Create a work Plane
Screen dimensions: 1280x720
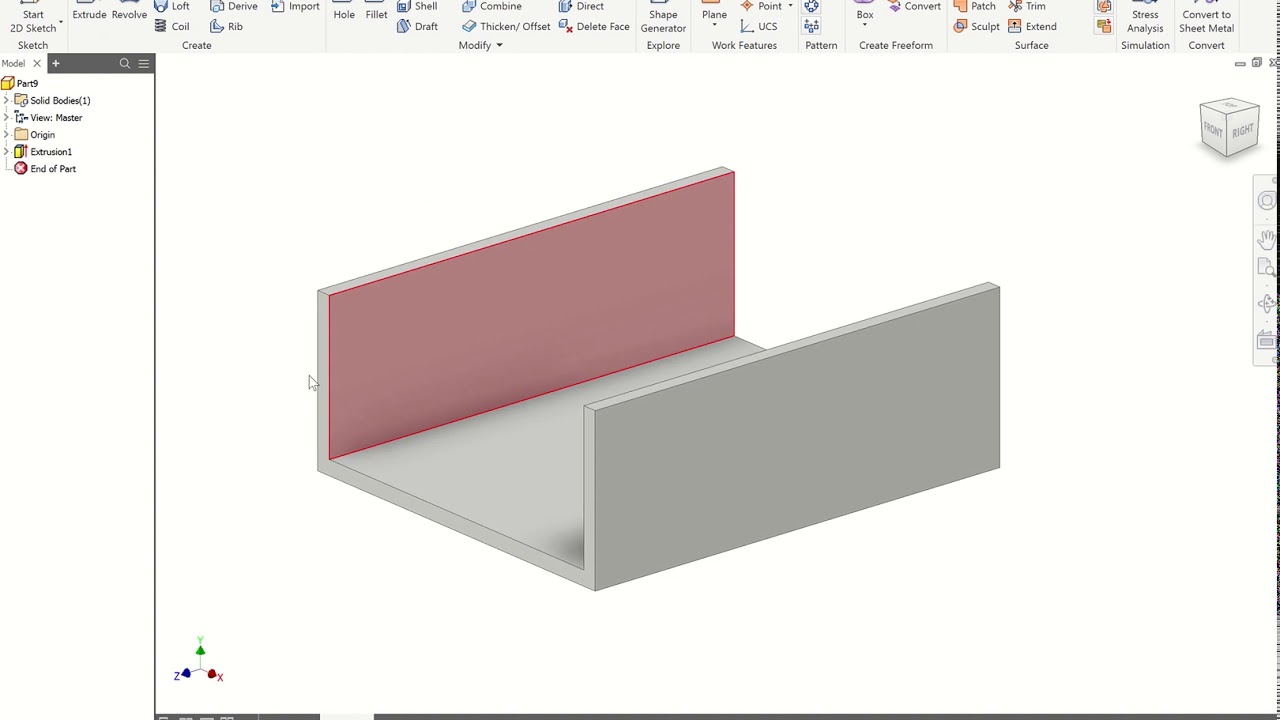[x=714, y=10]
